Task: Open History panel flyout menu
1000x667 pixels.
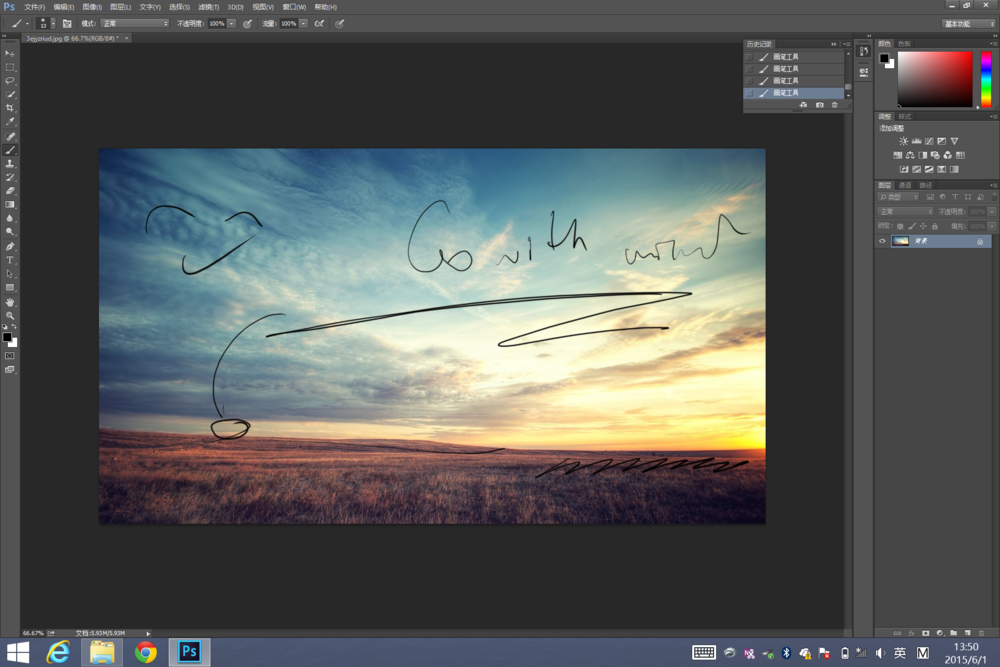Action: point(847,44)
